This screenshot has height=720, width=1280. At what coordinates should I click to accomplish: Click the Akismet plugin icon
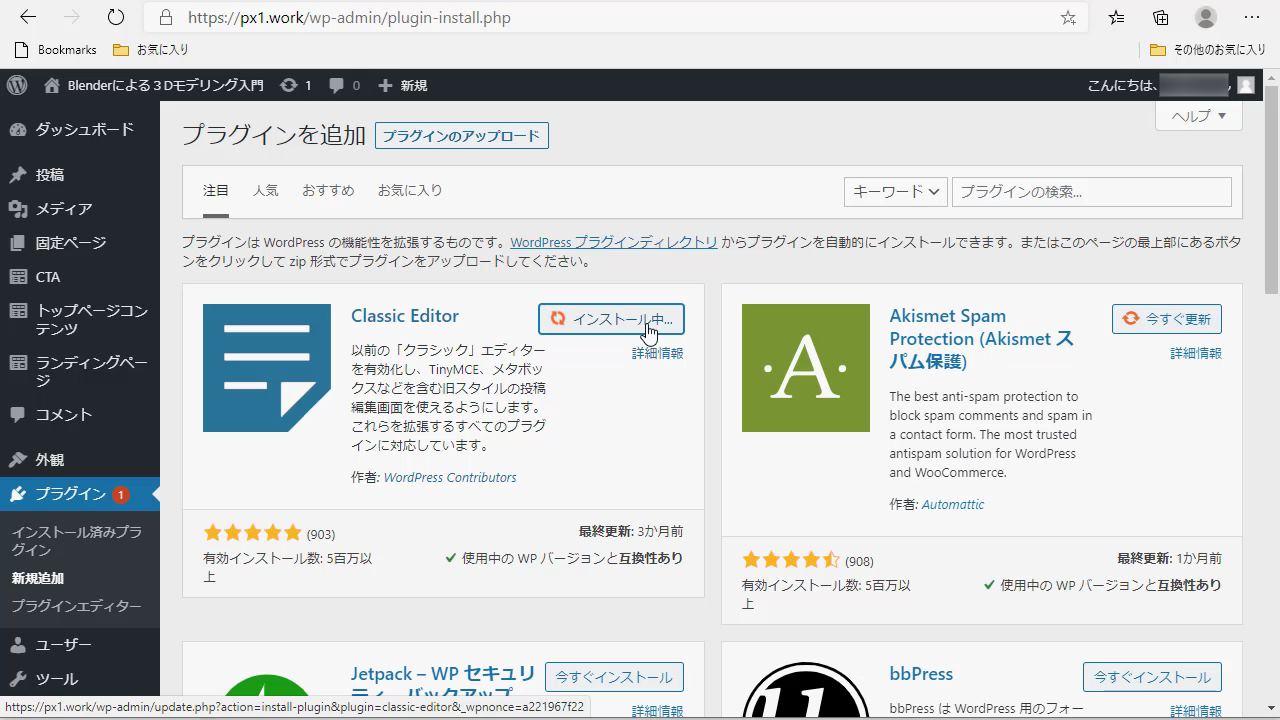pyautogui.click(x=805, y=368)
